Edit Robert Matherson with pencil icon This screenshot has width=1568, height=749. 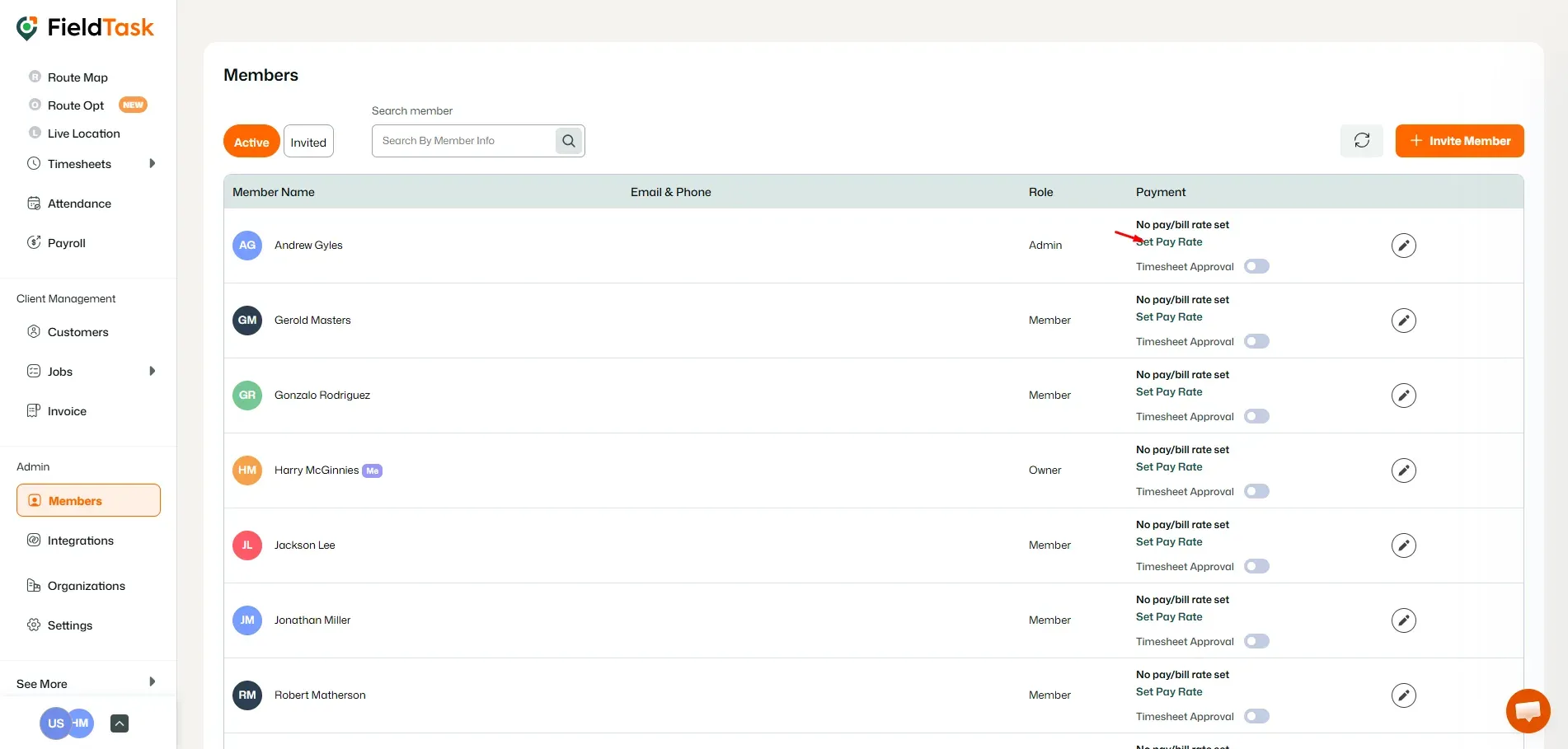click(x=1403, y=695)
